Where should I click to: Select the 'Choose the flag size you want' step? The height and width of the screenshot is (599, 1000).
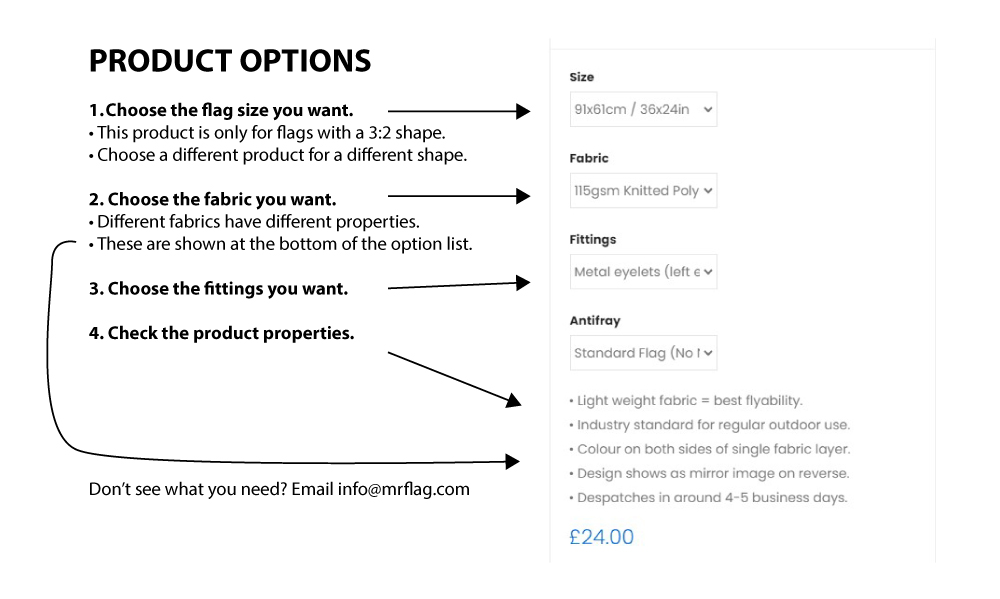point(221,110)
